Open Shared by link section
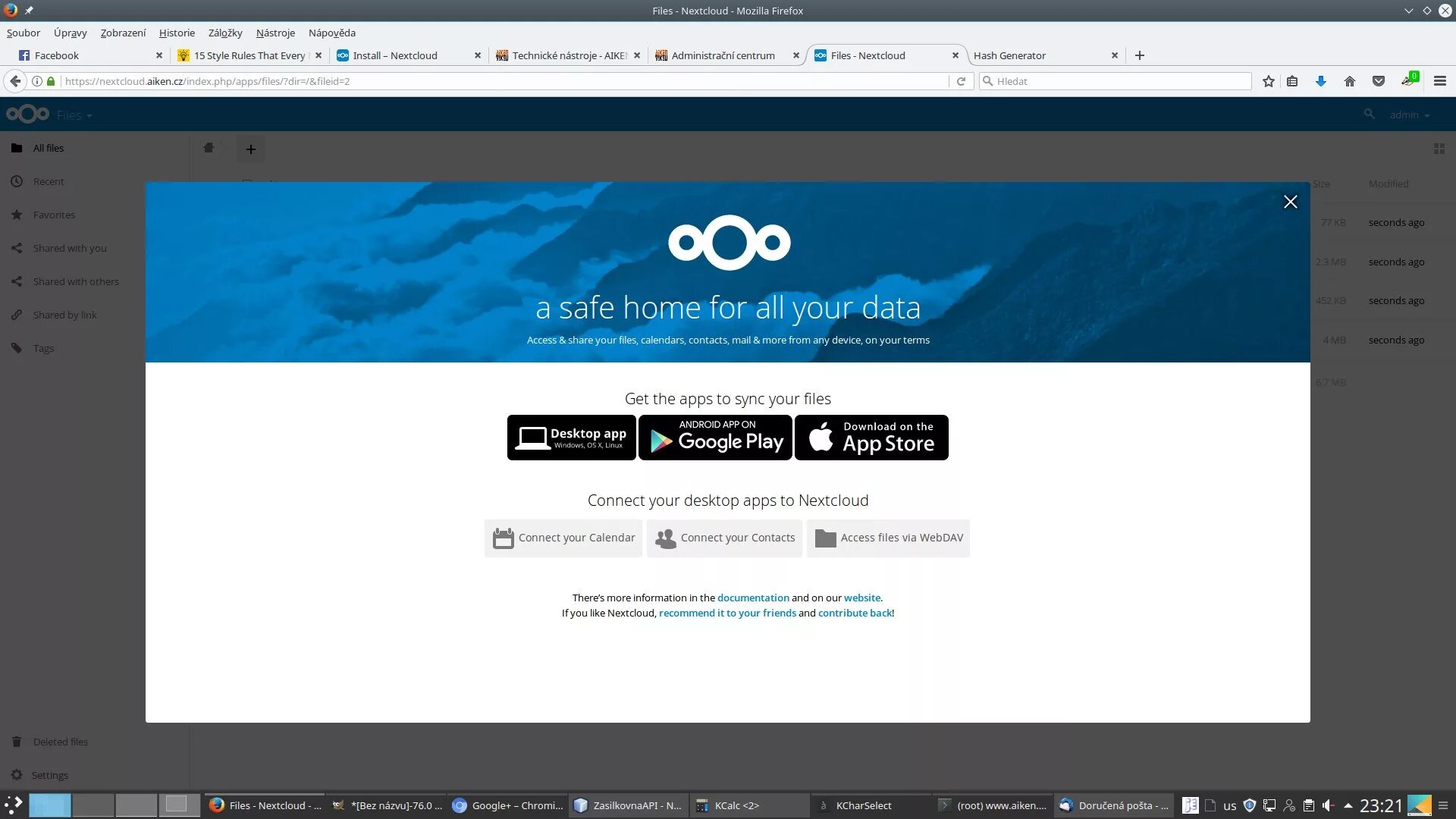The image size is (1456, 819). (x=63, y=314)
